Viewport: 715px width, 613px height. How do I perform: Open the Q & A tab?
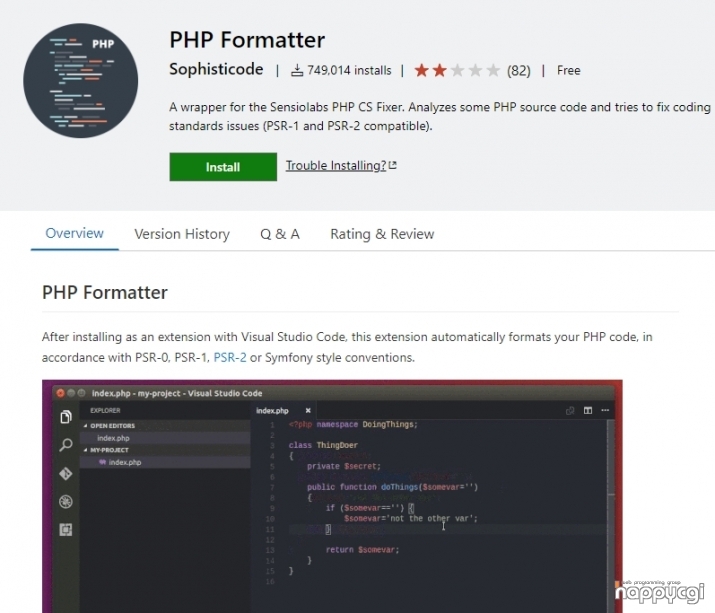[280, 234]
